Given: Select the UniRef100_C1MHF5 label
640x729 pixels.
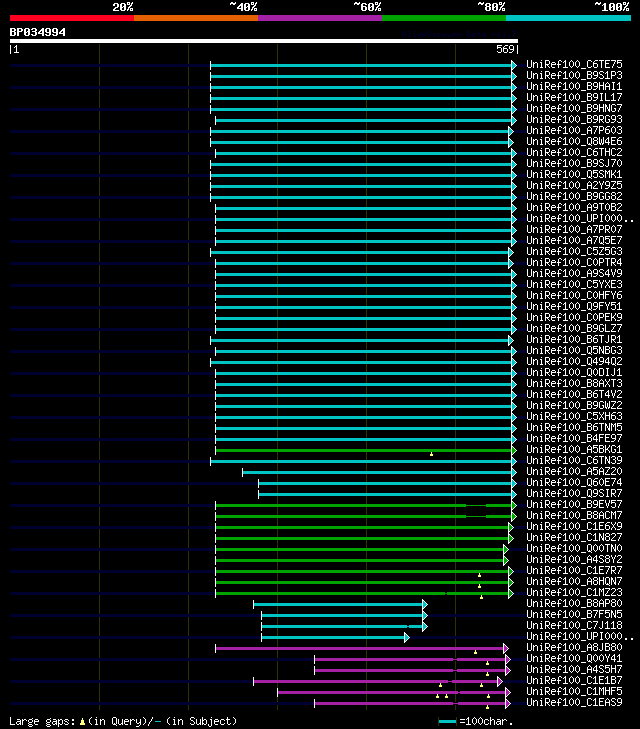Looking at the screenshot, I should 574,692.
